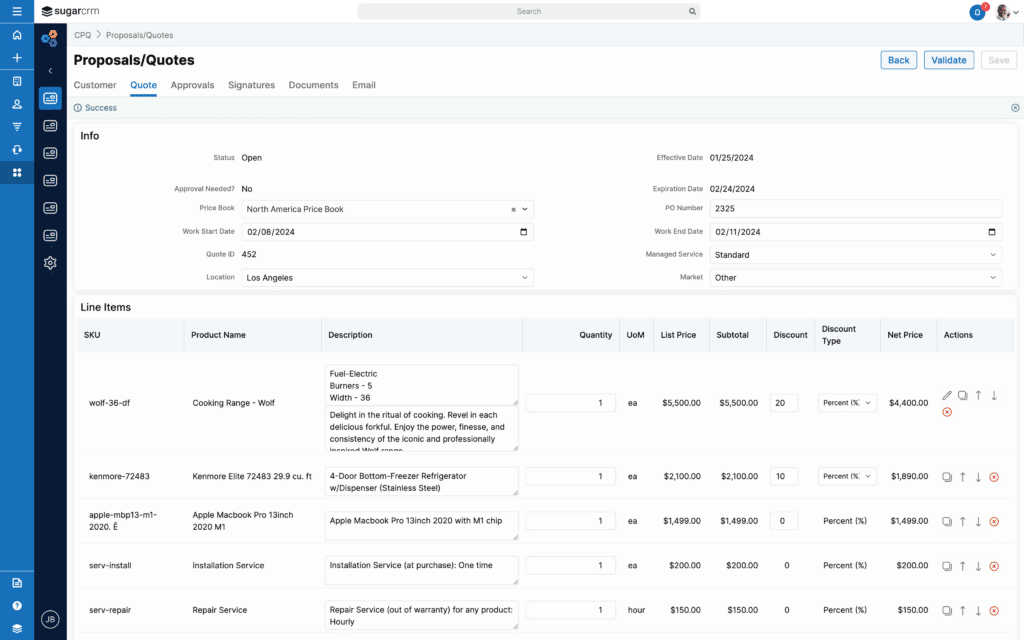
Task: Click the CPQ gears logo icon
Action: 50,39
